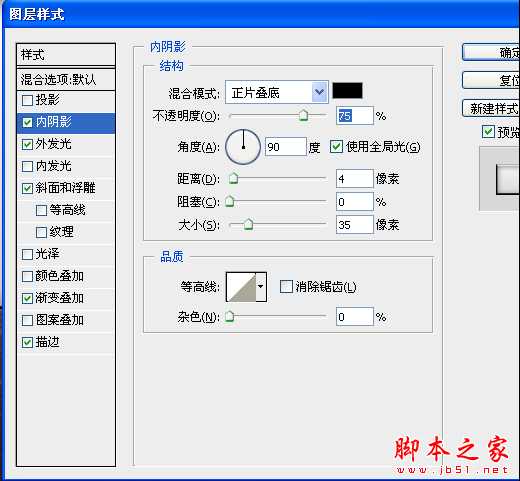Viewport: 520px width, 481px height.
Task: Check the 纹理 texture checkbox
Action: [x=41, y=232]
